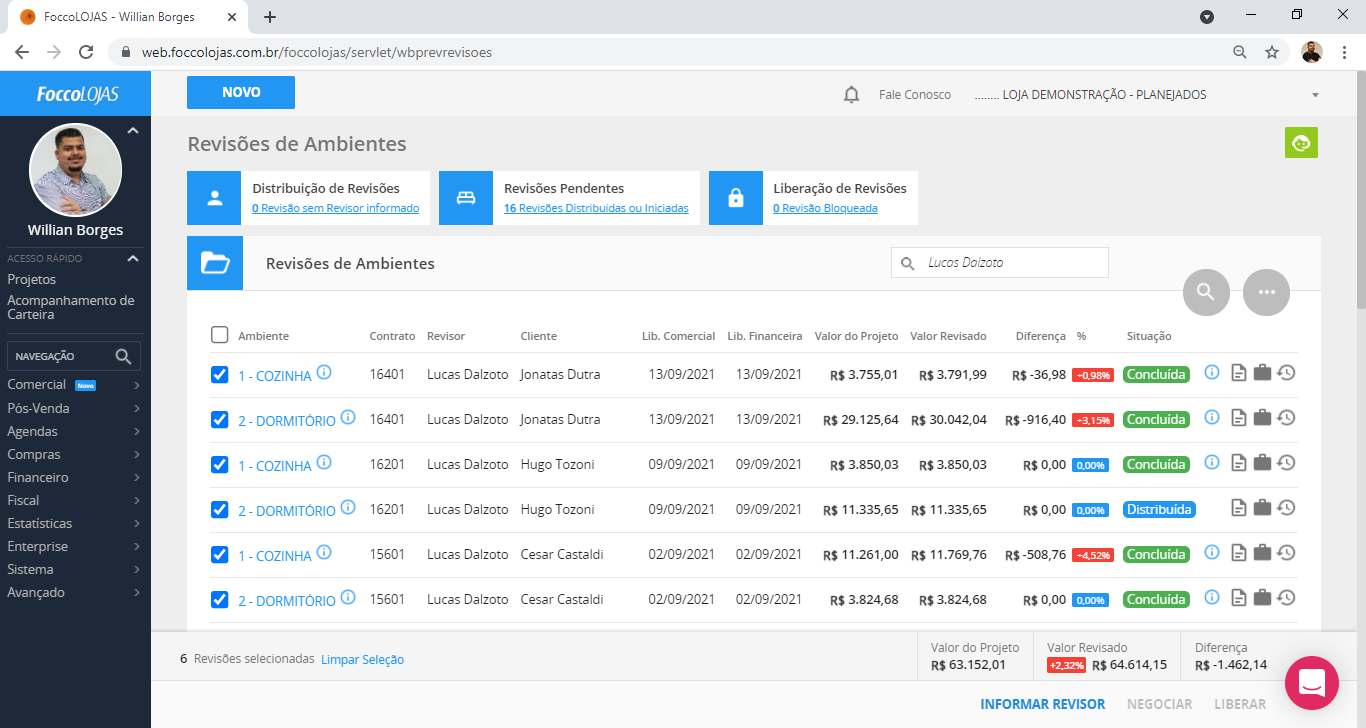The width and height of the screenshot is (1366, 728).
Task: Open the pink chat widget bubble
Action: (x=1311, y=683)
